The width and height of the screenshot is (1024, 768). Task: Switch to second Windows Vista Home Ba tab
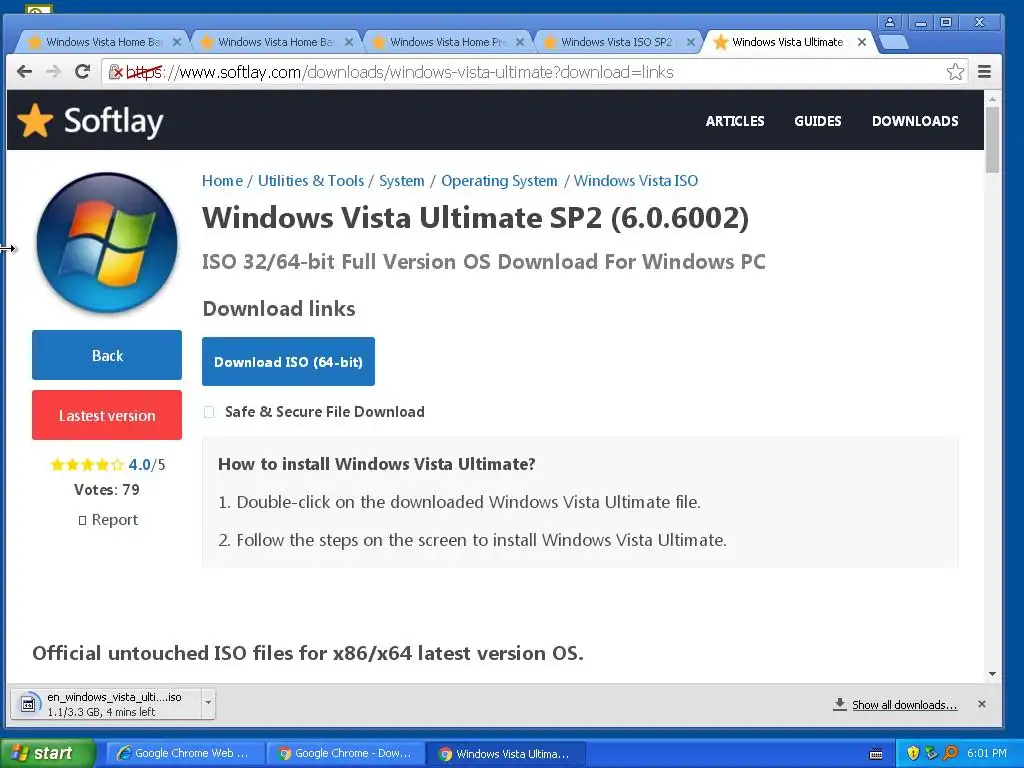[276, 42]
